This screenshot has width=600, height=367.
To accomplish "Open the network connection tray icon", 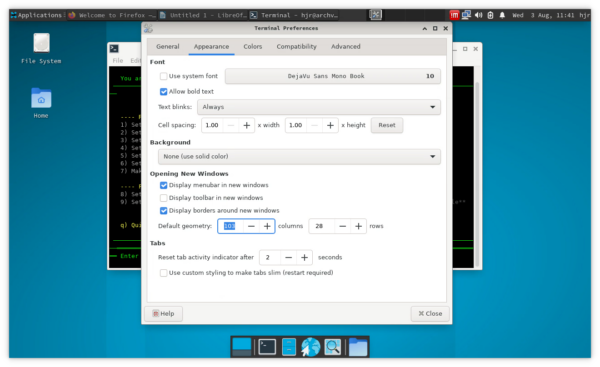I will [466, 15].
